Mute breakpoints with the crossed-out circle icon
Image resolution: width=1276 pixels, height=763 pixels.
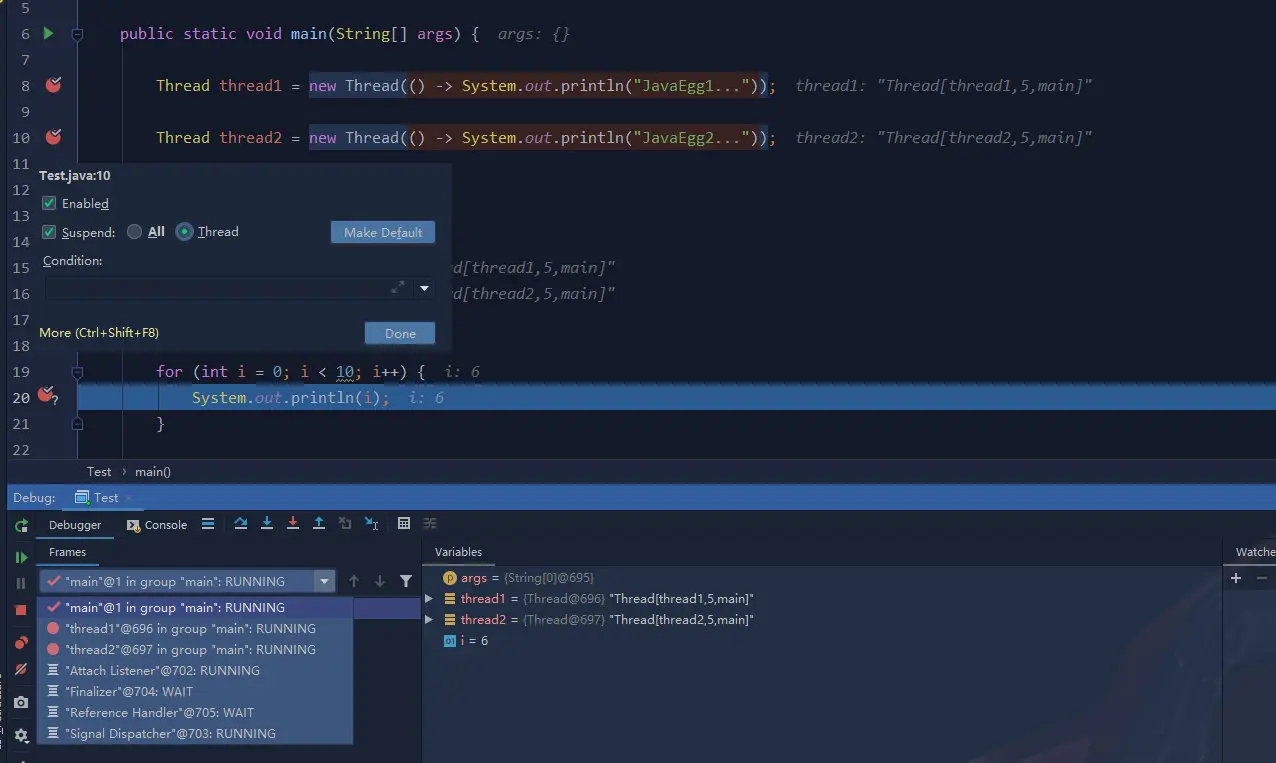(x=20, y=668)
